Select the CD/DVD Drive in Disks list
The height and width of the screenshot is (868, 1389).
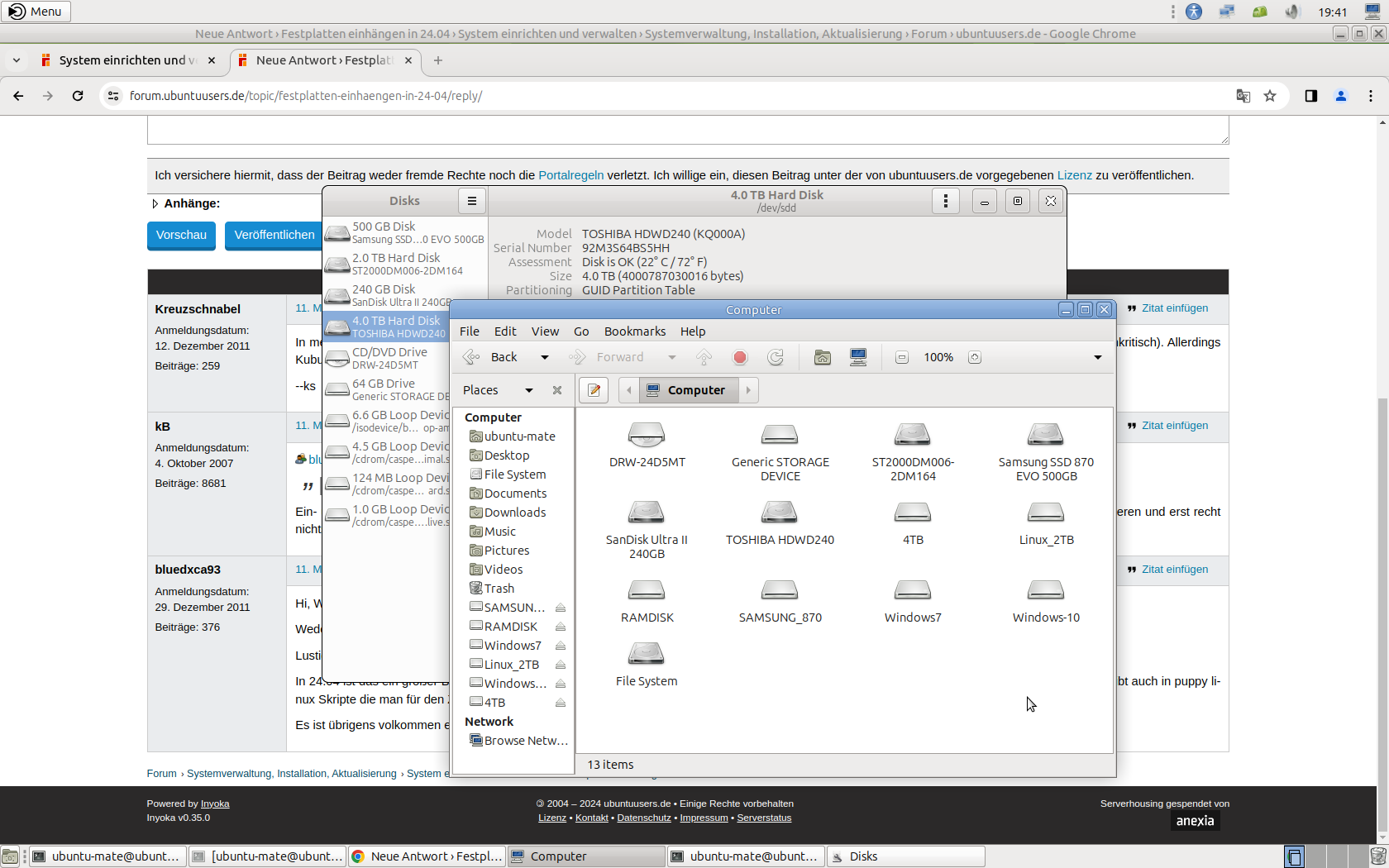coord(386,358)
